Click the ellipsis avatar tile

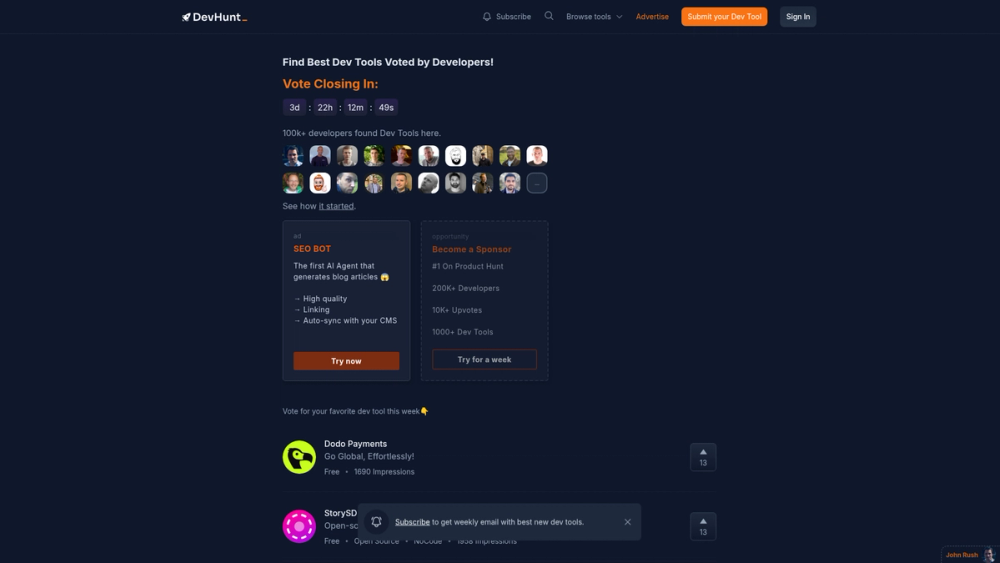pos(537,183)
